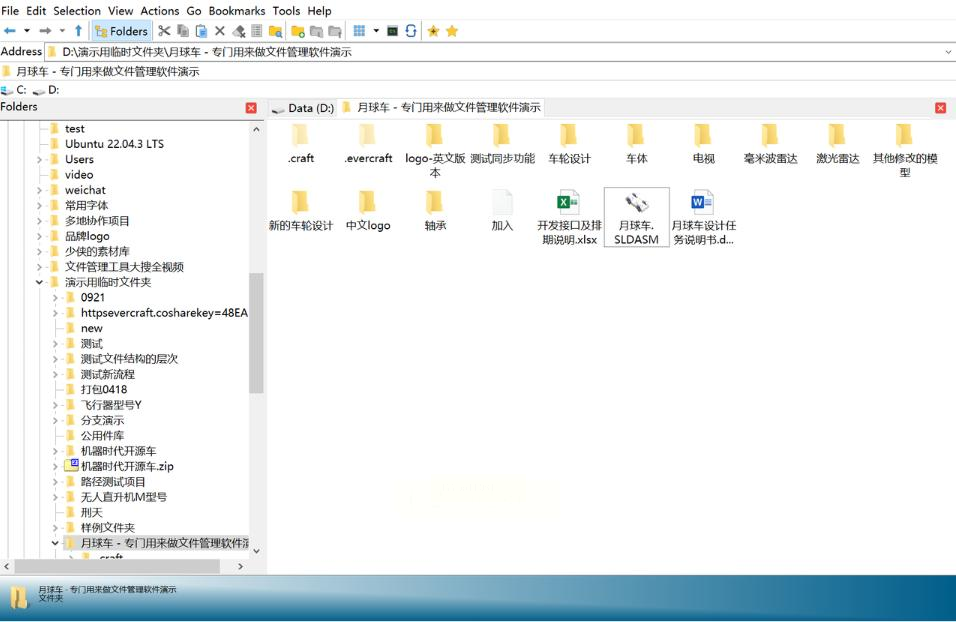956x622 pixels.
Task: Click the Cut scissors icon
Action: (x=164, y=31)
